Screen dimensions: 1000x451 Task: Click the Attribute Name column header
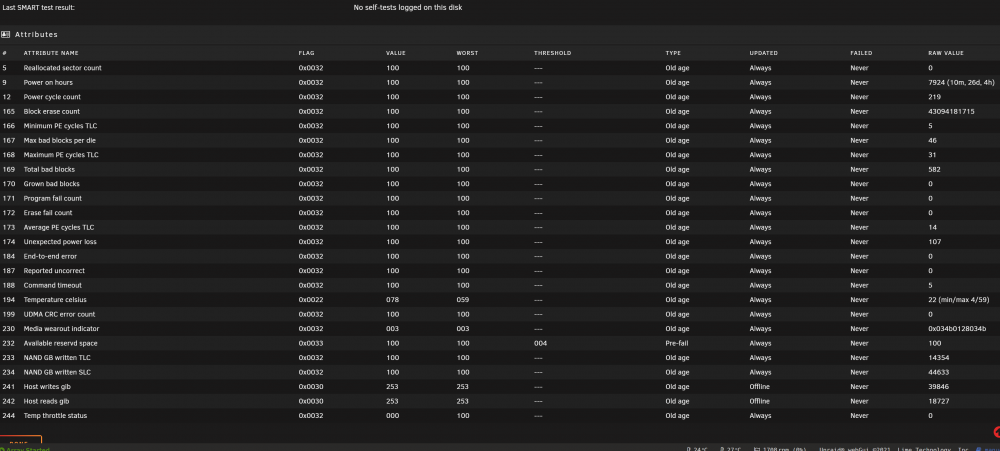[x=51, y=53]
